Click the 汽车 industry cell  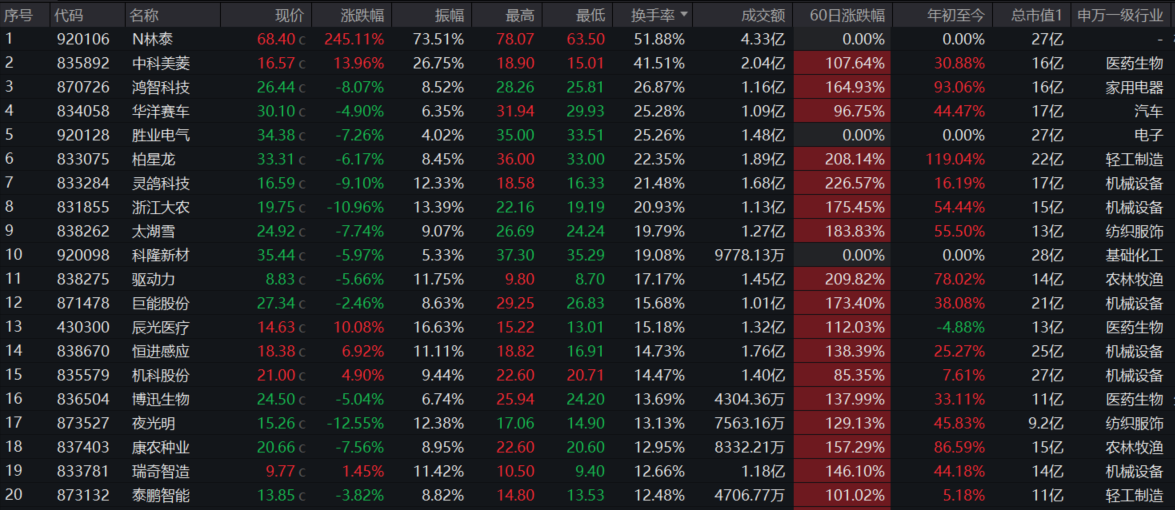click(1150, 112)
